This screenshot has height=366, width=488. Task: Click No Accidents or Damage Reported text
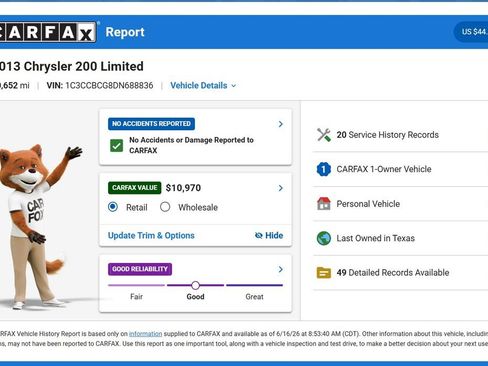pos(191,145)
